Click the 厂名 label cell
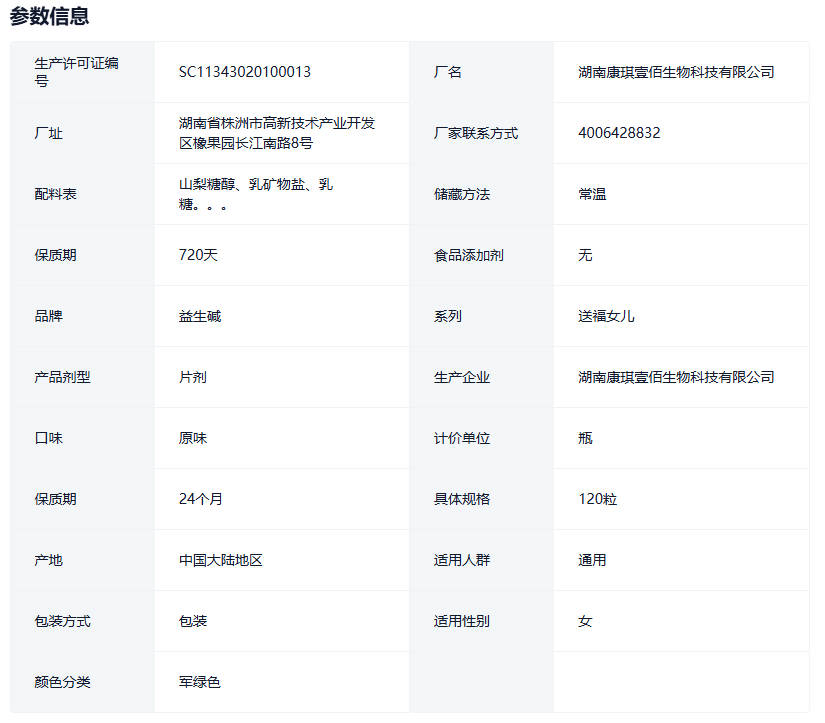825x723 pixels. [x=447, y=72]
